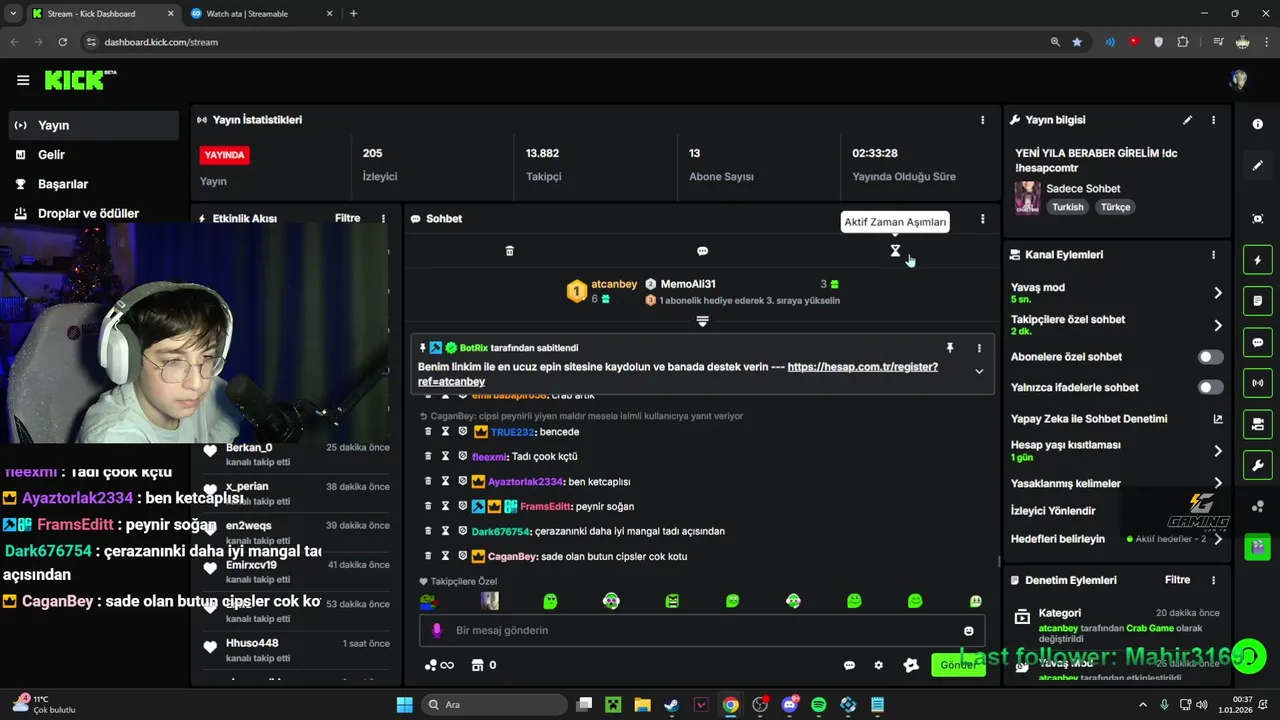
Task: Click Filtre in Etkinlik Akışı panel
Action: click(x=348, y=218)
